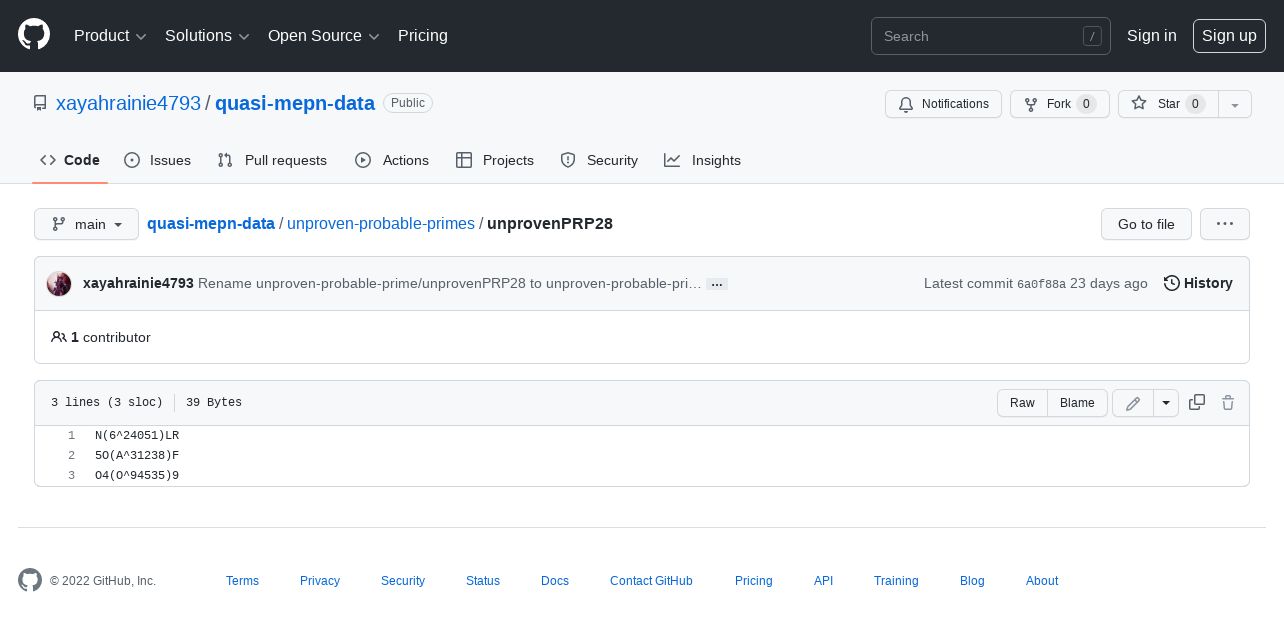Expand the Solutions menu
This screenshot has width=1284, height=642.
click(207, 36)
